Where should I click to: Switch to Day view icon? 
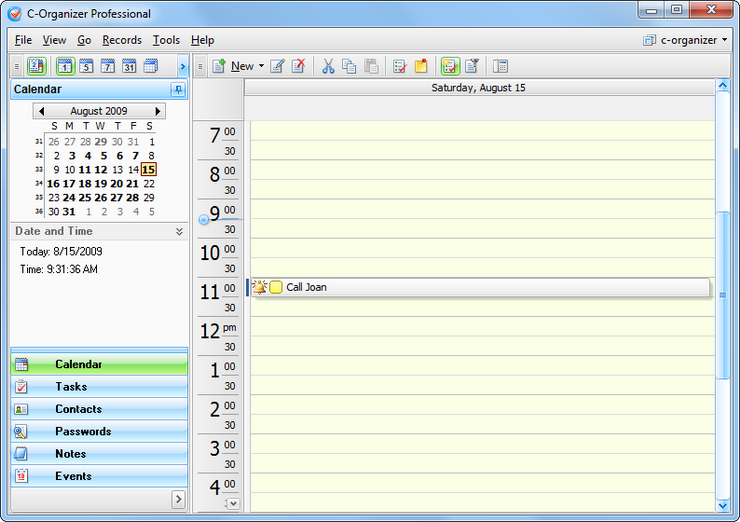(x=65, y=67)
